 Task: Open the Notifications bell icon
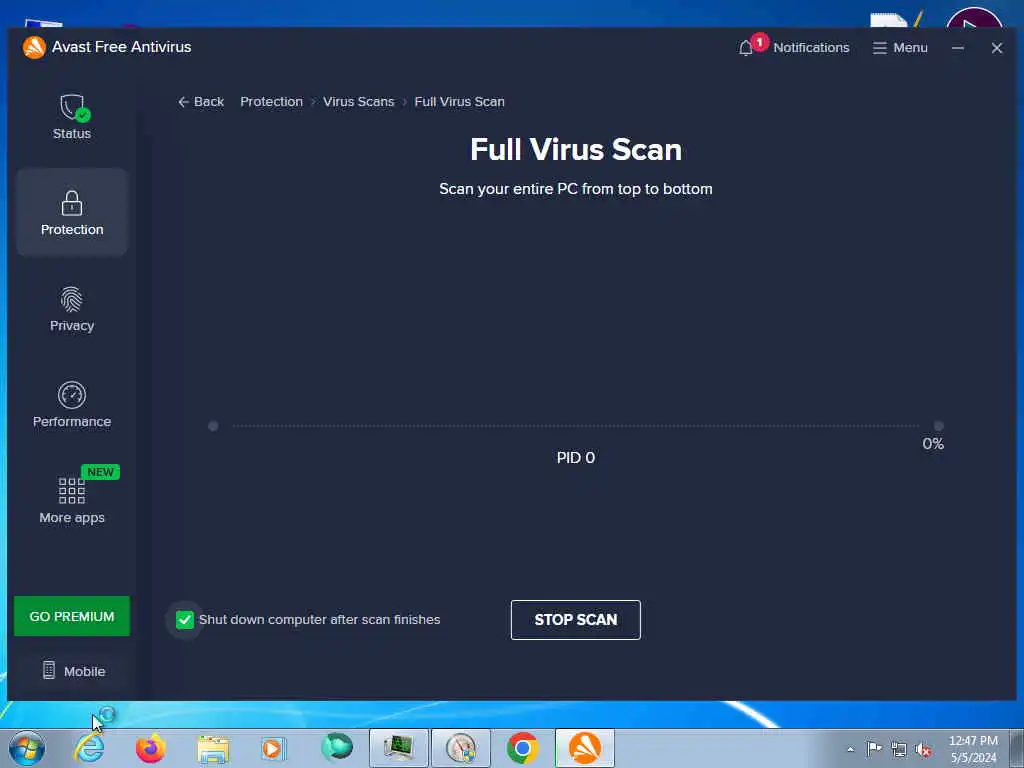pyautogui.click(x=746, y=48)
